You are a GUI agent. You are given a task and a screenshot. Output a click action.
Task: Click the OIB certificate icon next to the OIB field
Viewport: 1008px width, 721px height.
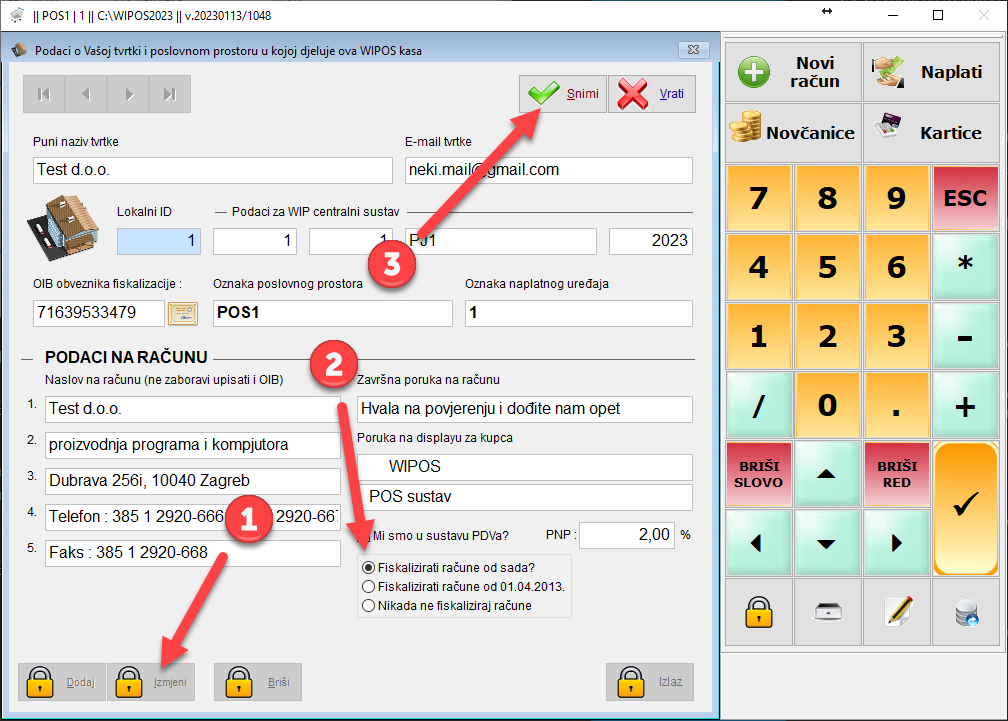click(x=183, y=313)
